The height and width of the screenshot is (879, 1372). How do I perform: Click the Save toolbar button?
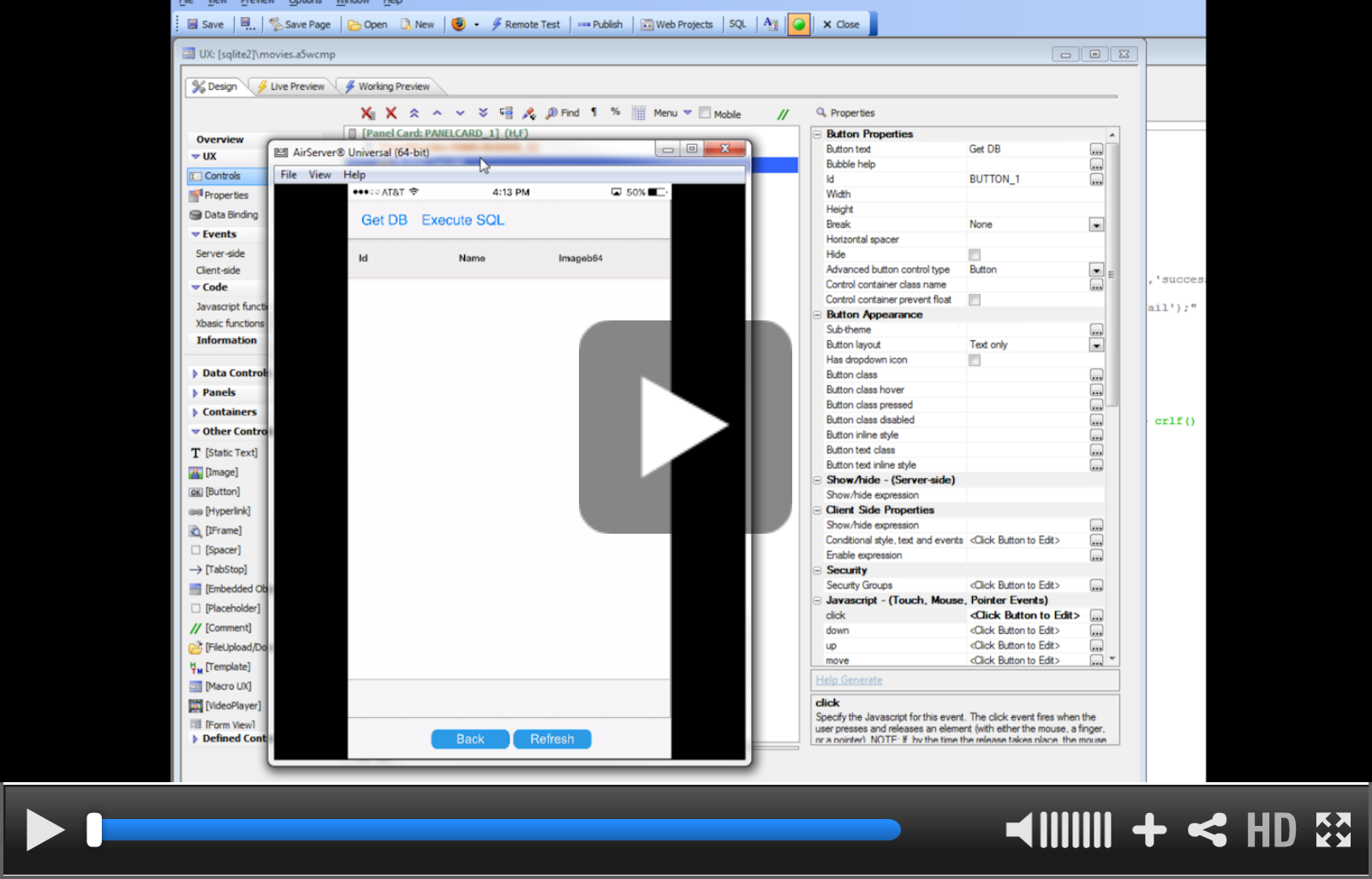206,24
